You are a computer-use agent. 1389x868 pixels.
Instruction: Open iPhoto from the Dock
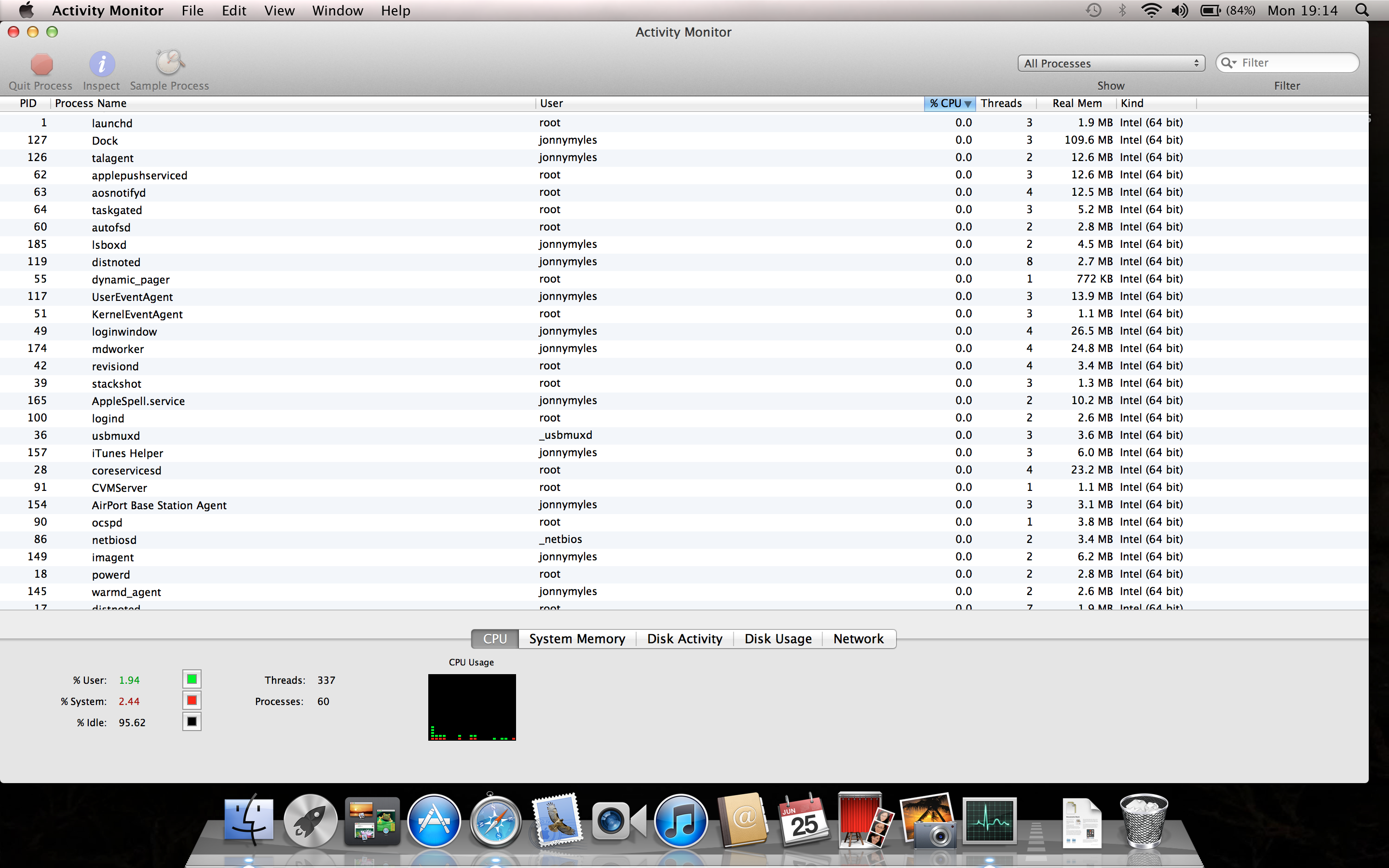coord(927,821)
